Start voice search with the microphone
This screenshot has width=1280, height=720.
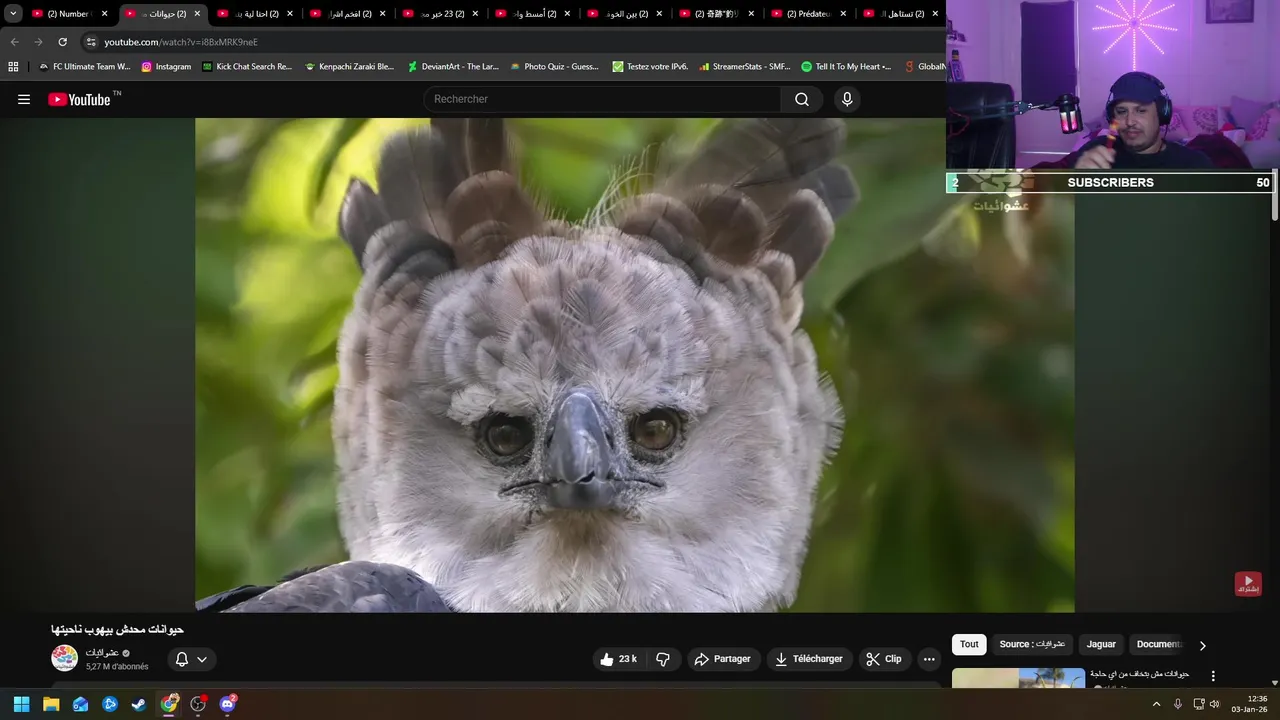tap(847, 99)
